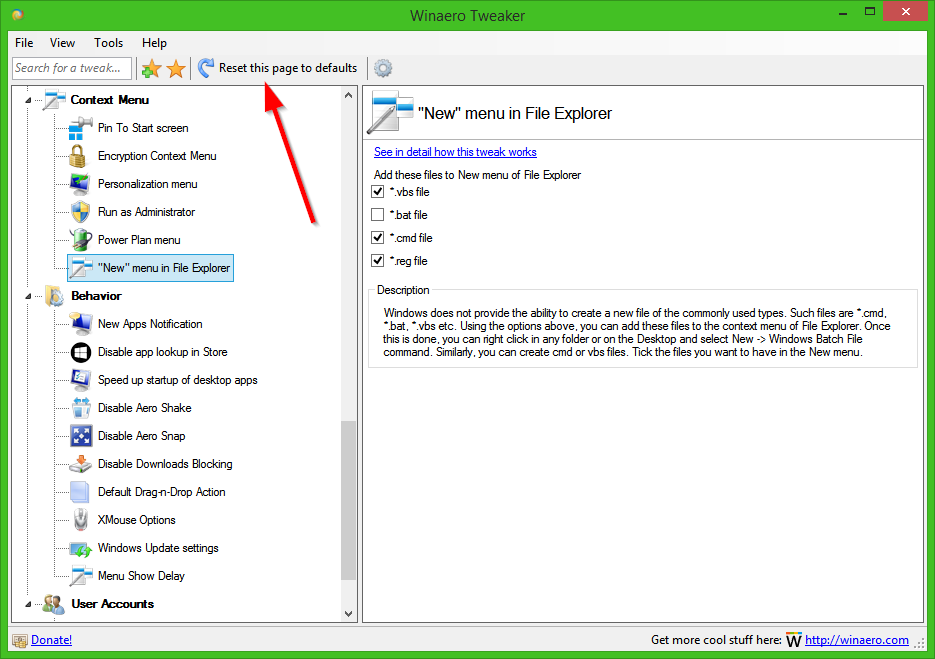The image size is (935, 659).
Task: Click the New Apps Notification icon
Action: tap(81, 324)
